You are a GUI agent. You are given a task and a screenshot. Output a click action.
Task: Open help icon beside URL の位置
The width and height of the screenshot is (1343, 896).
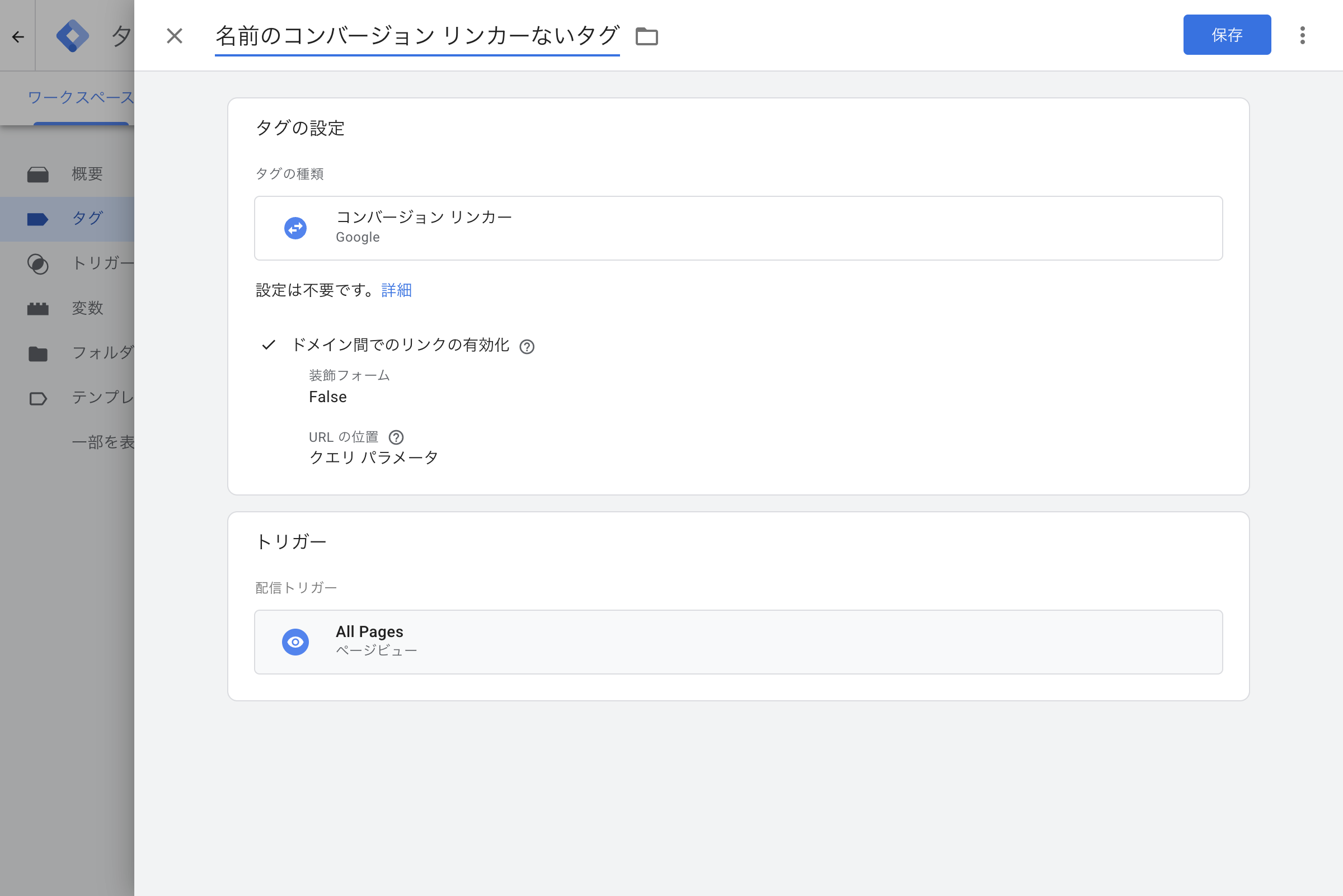click(396, 438)
